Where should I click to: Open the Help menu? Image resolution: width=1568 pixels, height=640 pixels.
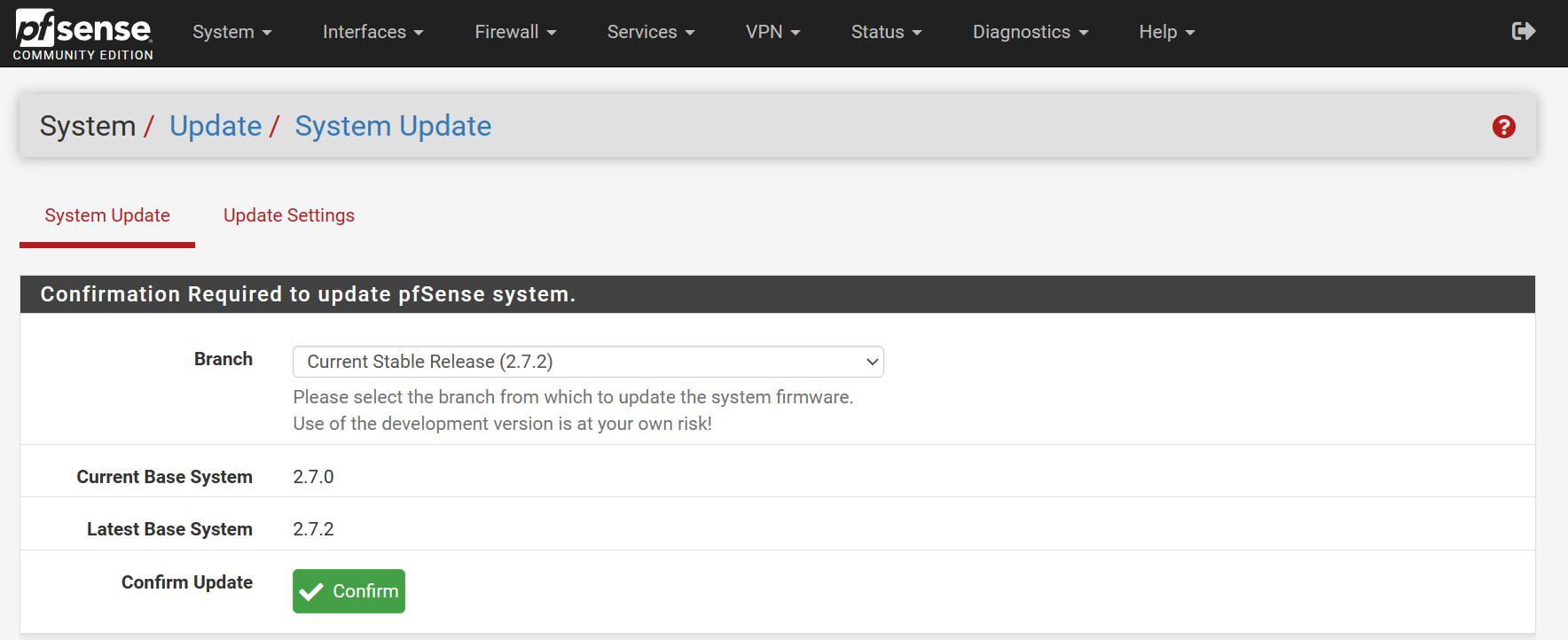click(x=1167, y=32)
